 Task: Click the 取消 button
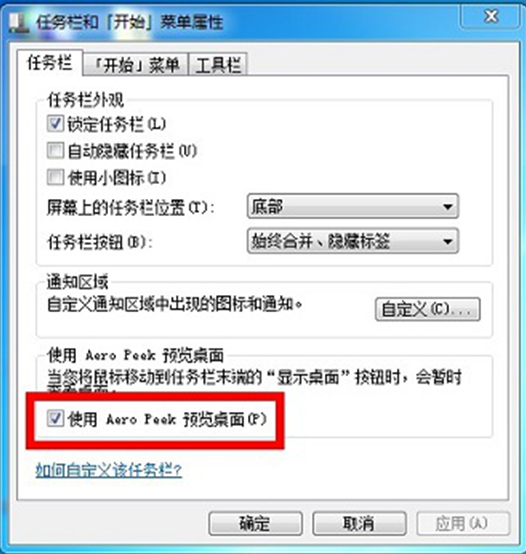tap(359, 523)
